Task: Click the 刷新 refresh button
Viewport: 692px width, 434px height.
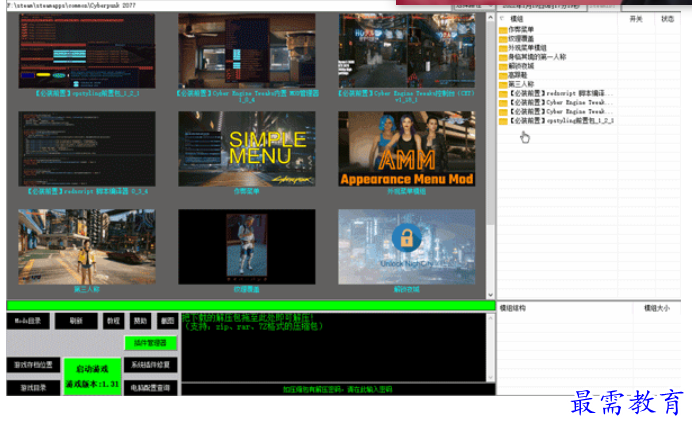Action: click(76, 321)
